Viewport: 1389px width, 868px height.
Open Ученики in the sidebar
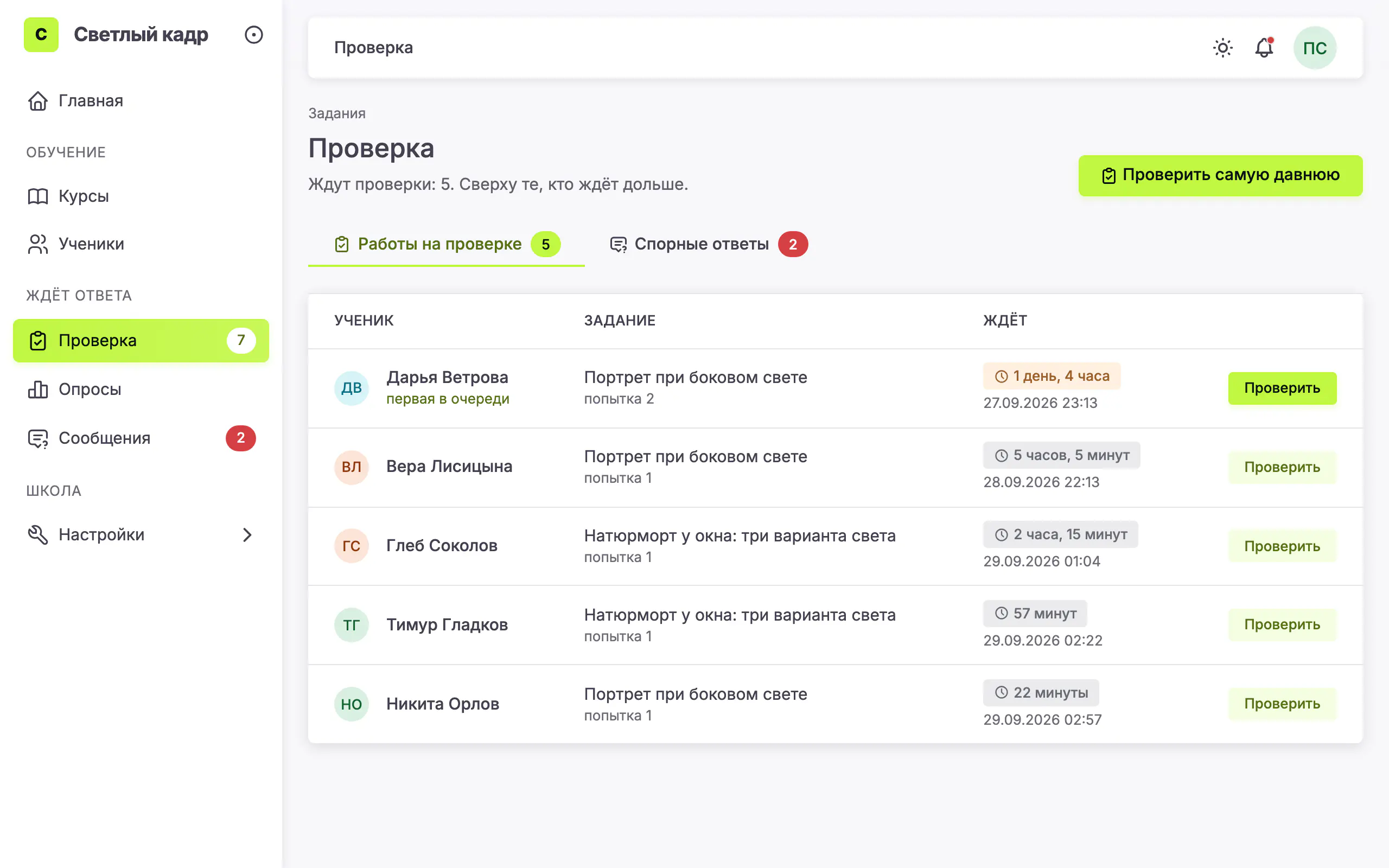coord(141,244)
